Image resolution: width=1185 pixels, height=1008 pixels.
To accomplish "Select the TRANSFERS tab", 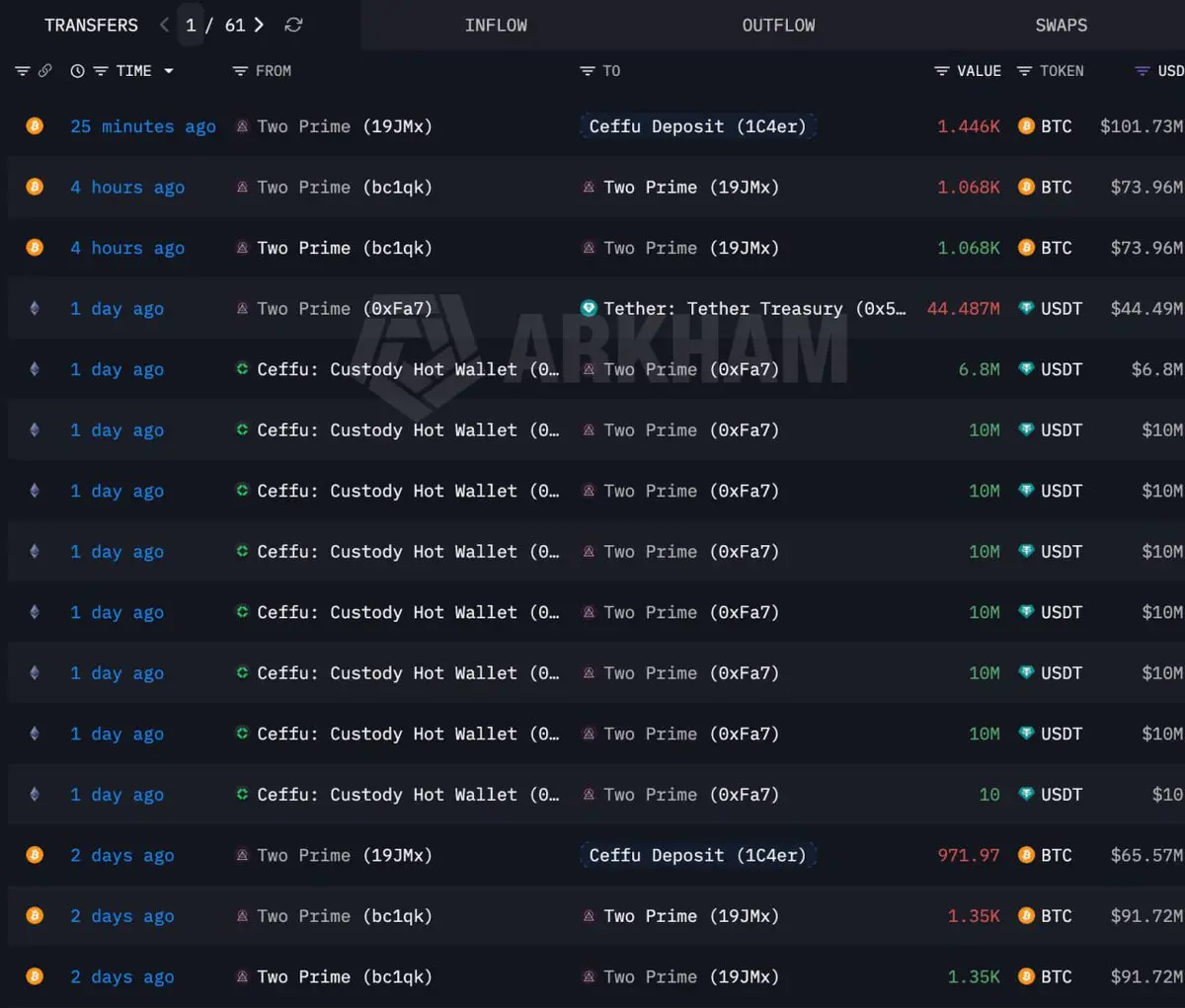I will 91,25.
